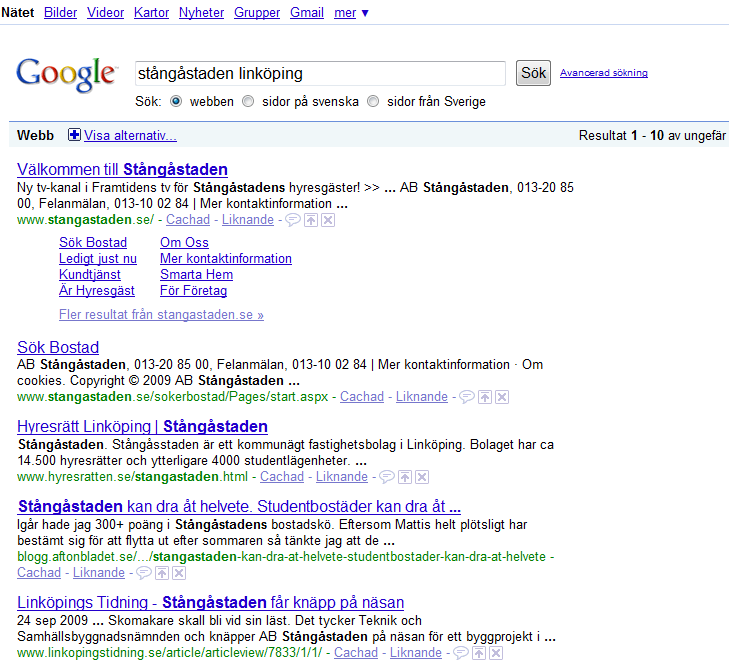Open 'Liknande' for sokerbostad result

[422, 397]
